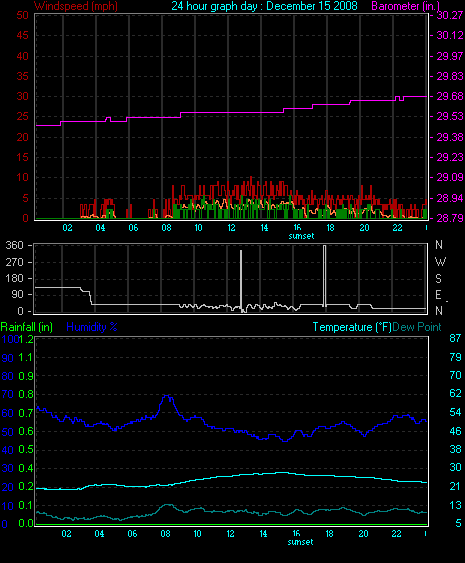465x563 pixels.
Task: Select barometer scale value 29.83
Action: 450,76
